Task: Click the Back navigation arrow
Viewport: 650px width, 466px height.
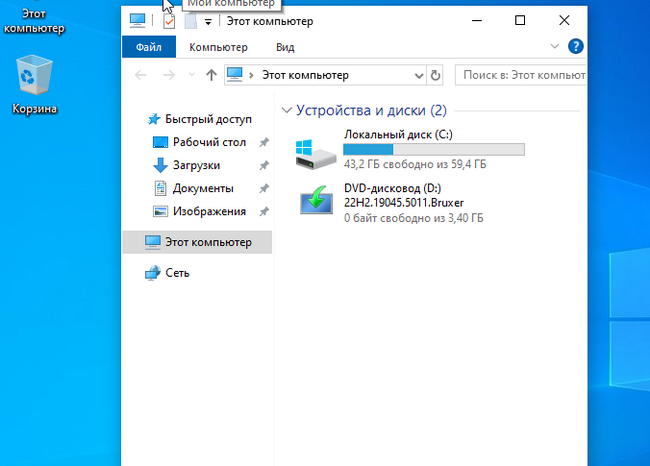Action: (141, 75)
